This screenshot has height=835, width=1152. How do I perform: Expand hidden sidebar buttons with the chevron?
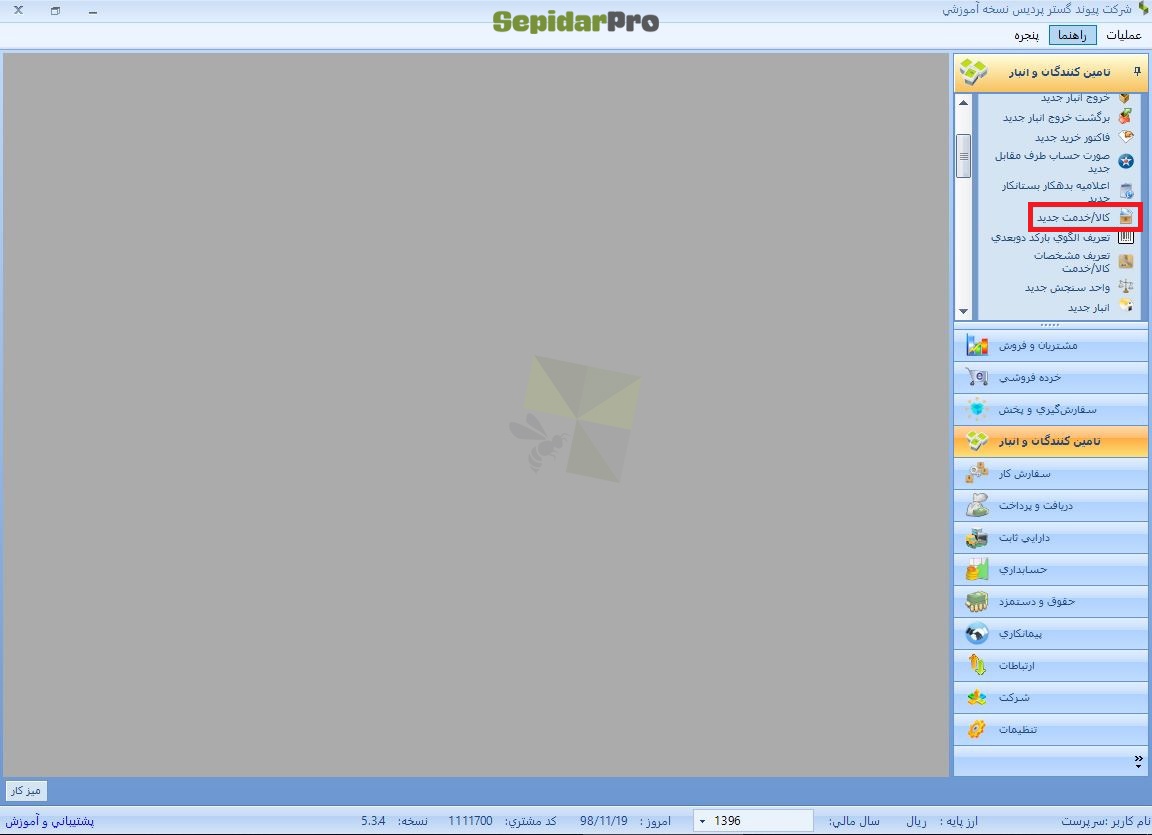pos(1138,762)
